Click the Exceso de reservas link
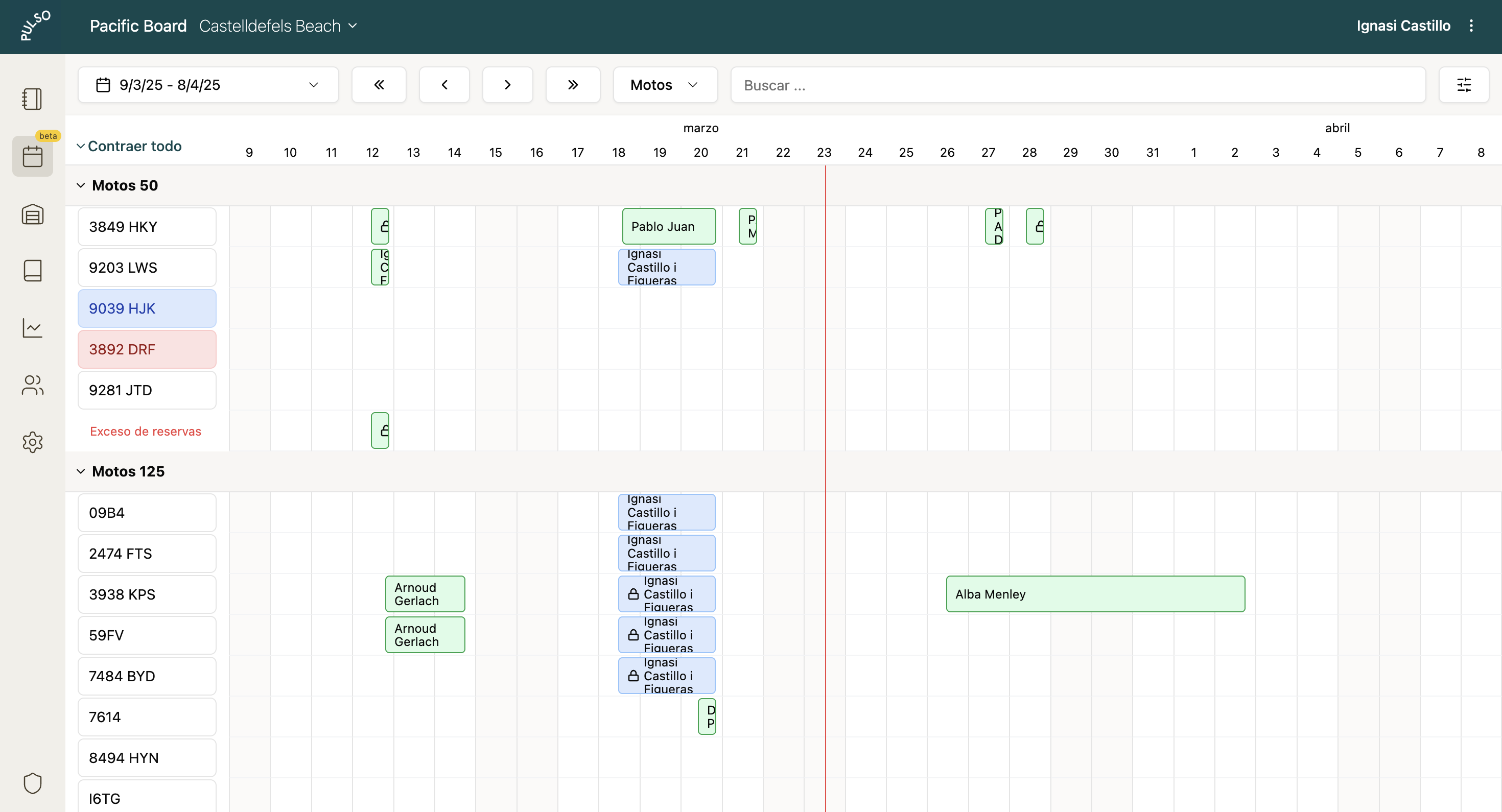 pos(145,432)
